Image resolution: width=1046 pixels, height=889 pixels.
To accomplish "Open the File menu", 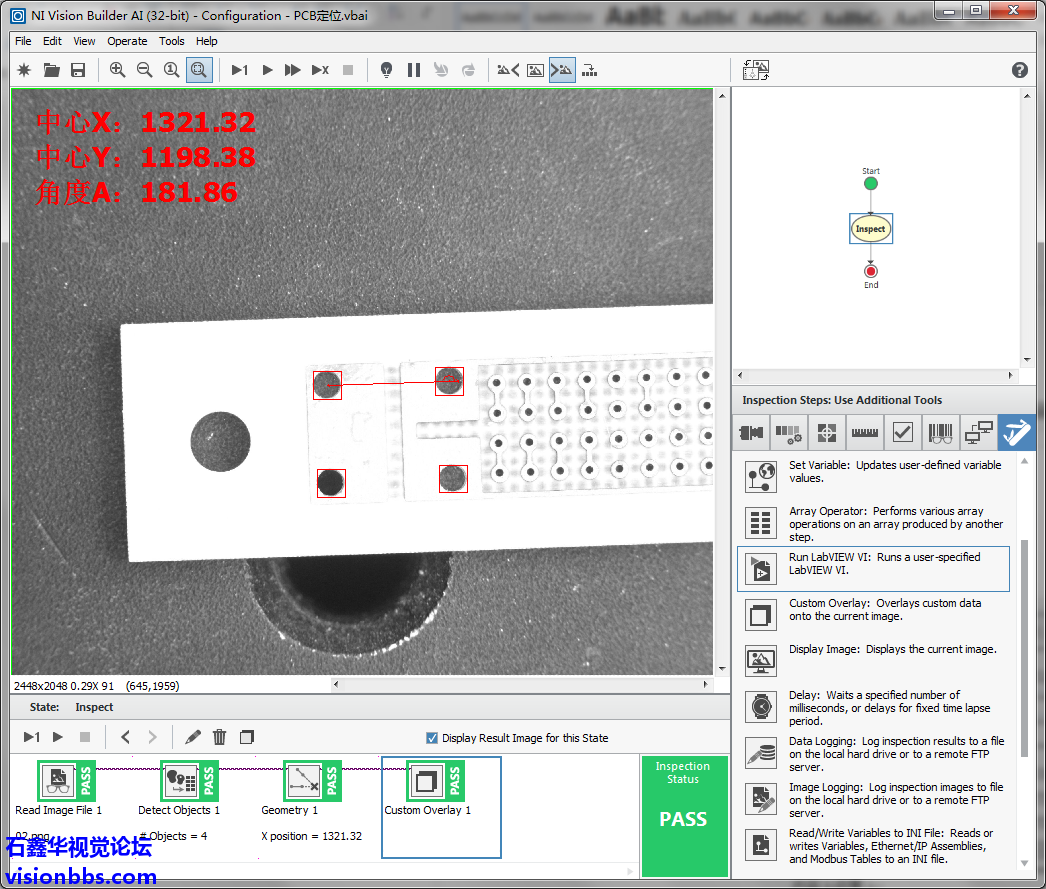I will (x=23, y=41).
